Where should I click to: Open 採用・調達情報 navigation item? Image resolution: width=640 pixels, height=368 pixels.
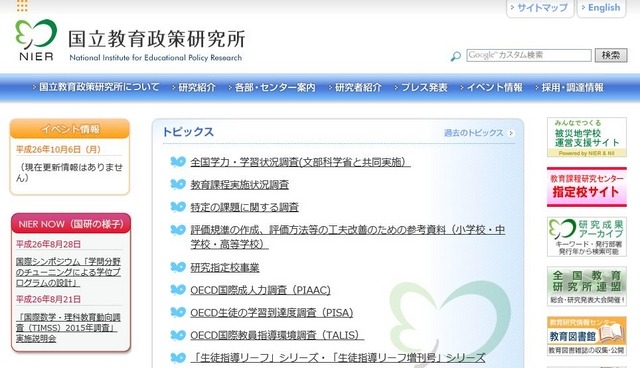pos(569,87)
